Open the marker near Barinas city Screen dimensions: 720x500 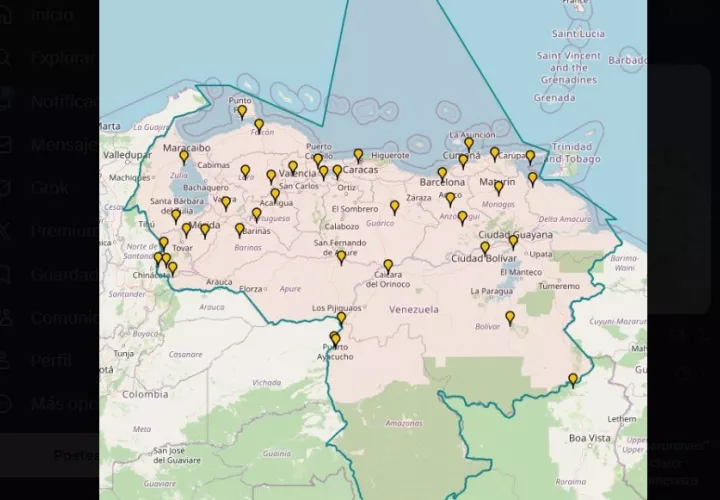pyautogui.click(x=240, y=229)
